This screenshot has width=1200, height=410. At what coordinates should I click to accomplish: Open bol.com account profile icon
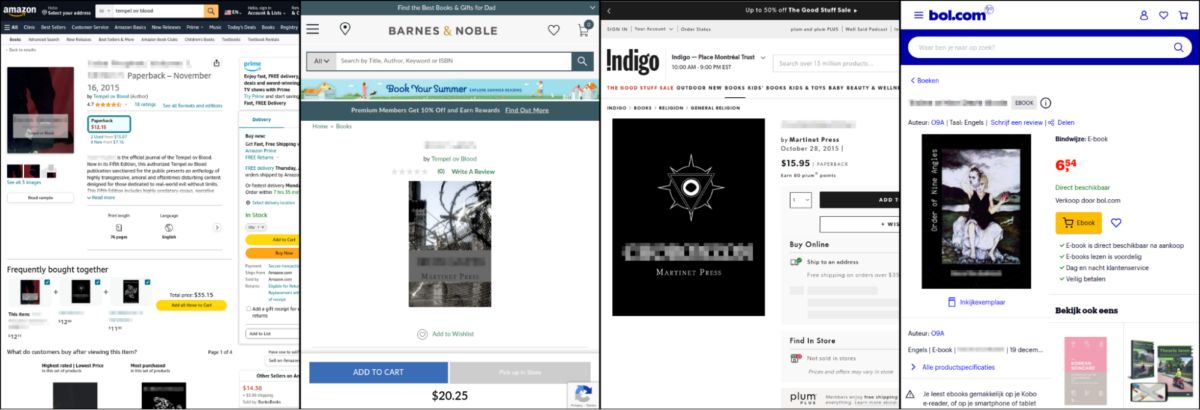pyautogui.click(x=1144, y=15)
